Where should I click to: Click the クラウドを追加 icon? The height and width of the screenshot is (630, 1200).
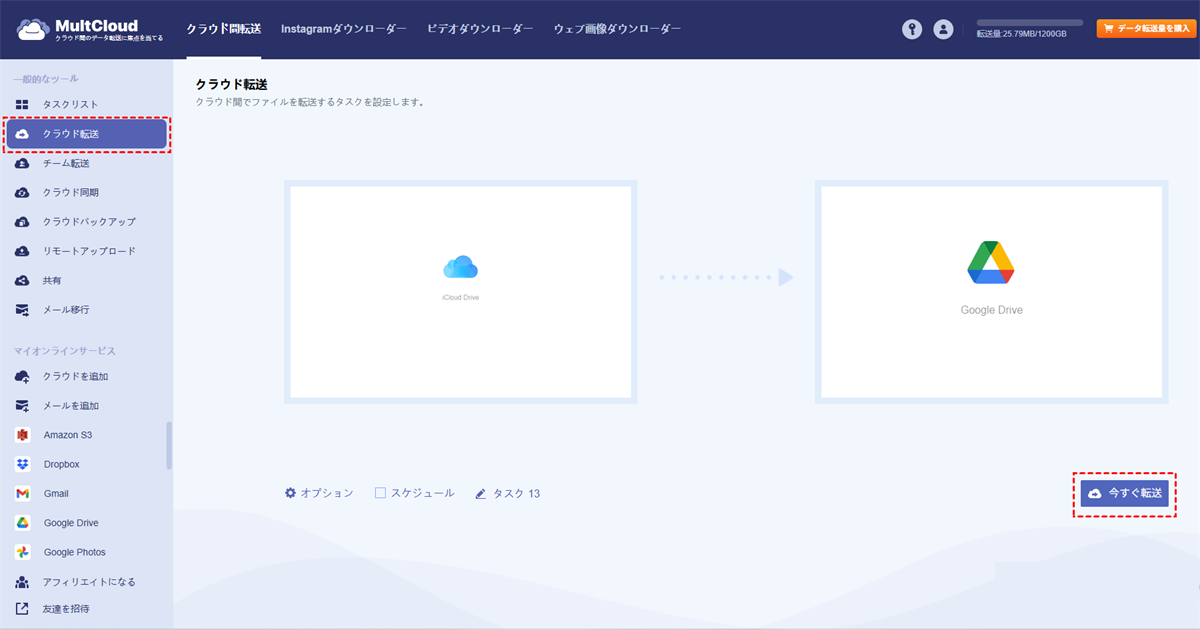pyautogui.click(x=22, y=377)
